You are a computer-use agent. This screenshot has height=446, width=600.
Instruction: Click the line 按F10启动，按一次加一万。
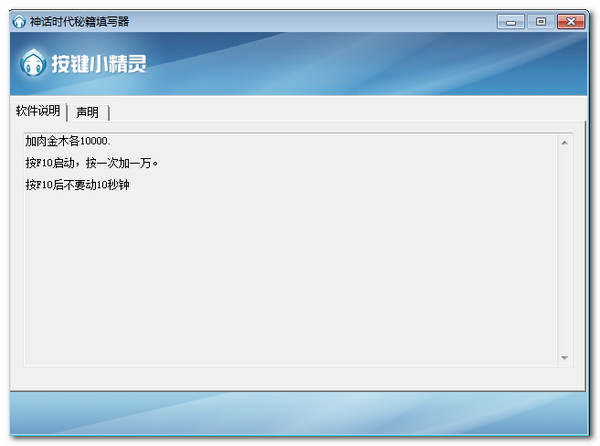91,163
